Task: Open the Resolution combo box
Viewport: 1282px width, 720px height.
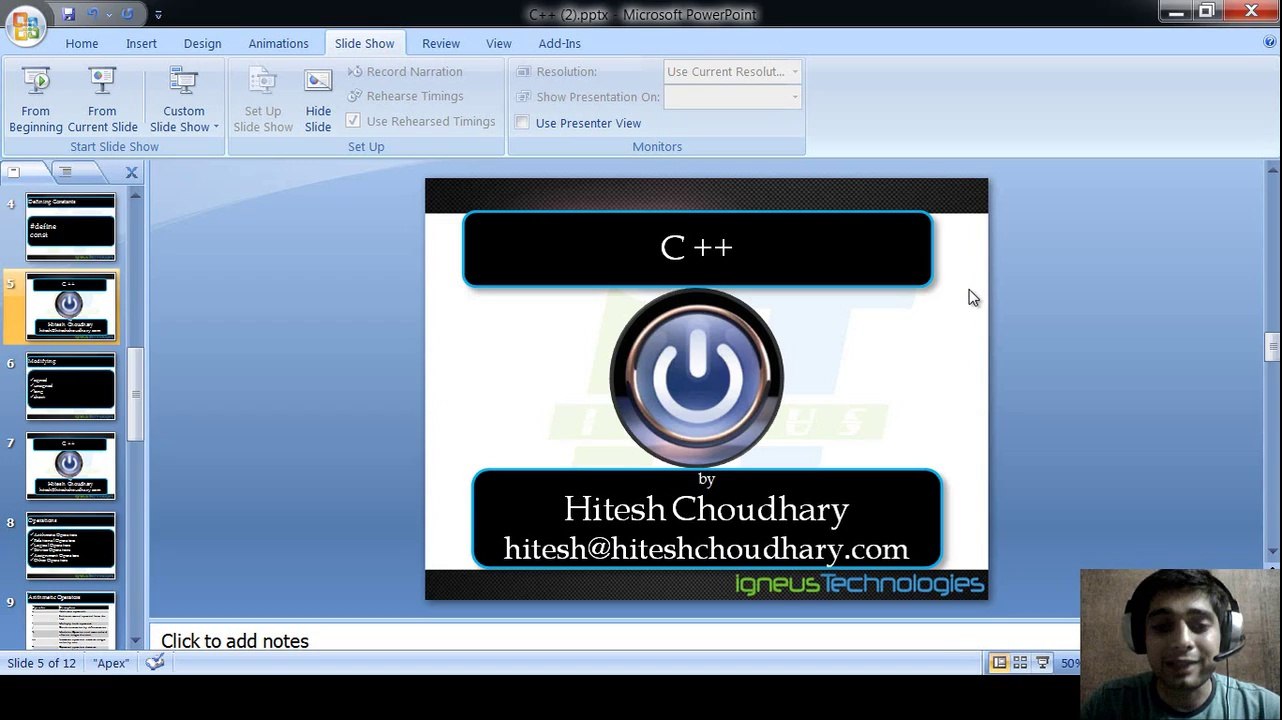Action: click(733, 72)
